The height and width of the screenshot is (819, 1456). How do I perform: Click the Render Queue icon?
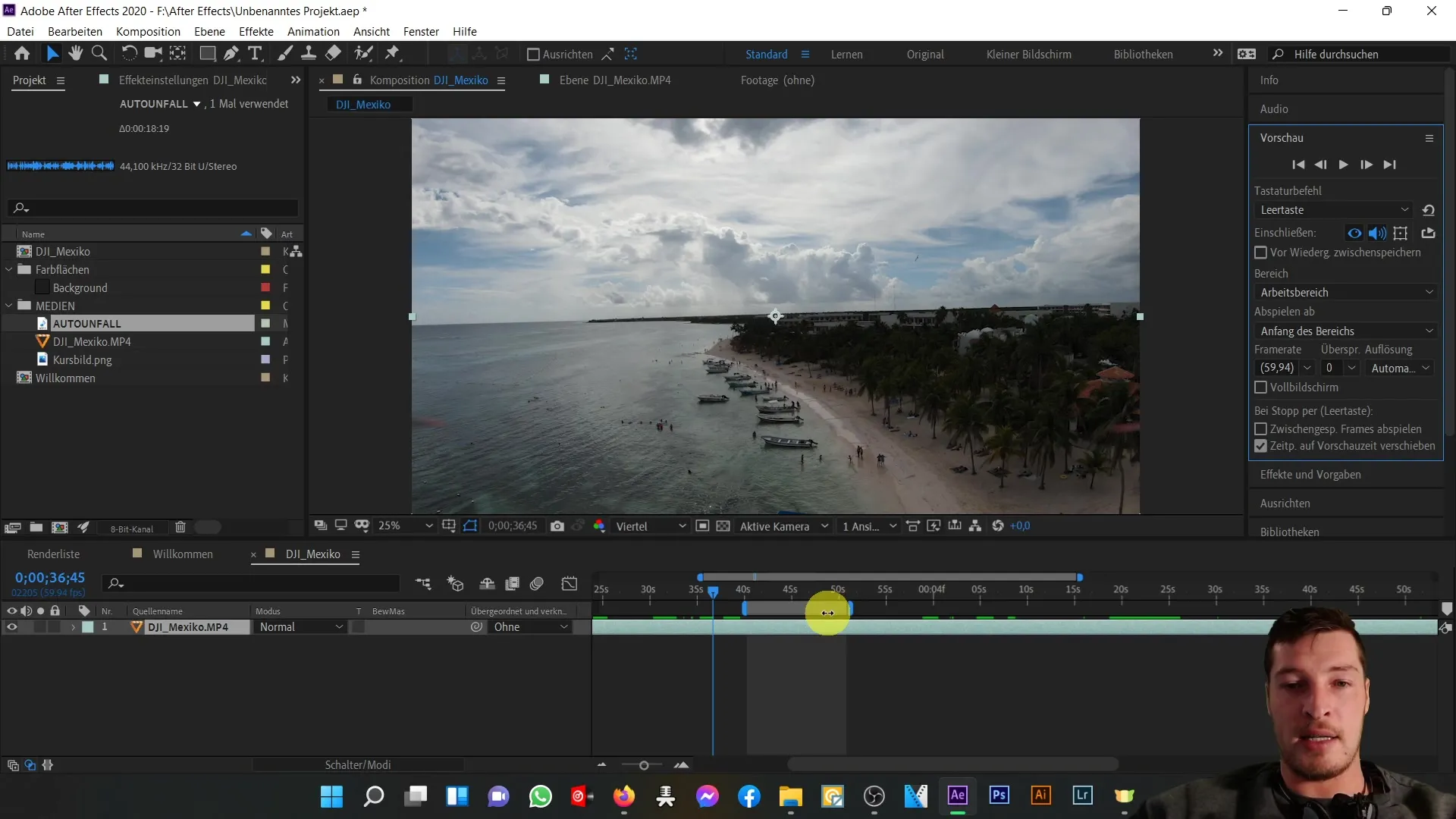click(53, 553)
